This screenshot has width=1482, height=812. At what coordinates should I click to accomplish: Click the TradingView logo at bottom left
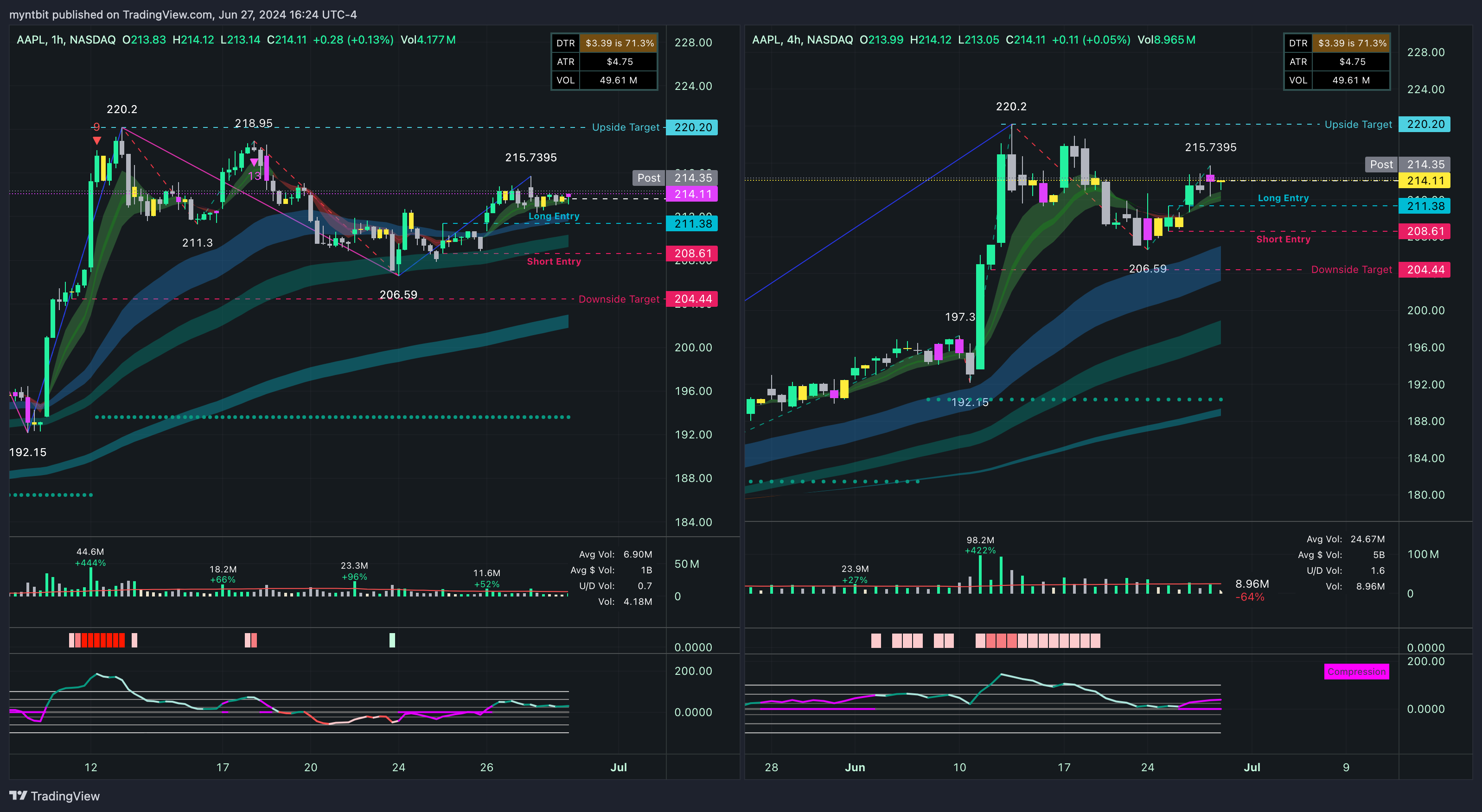click(x=54, y=796)
